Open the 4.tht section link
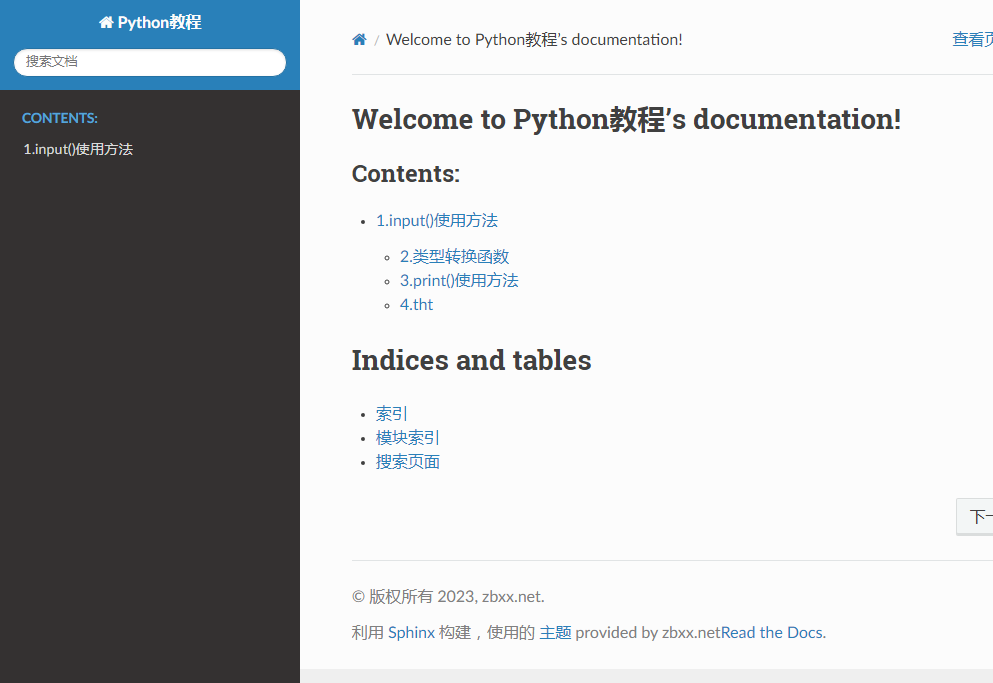The width and height of the screenshot is (993, 683). (x=416, y=304)
